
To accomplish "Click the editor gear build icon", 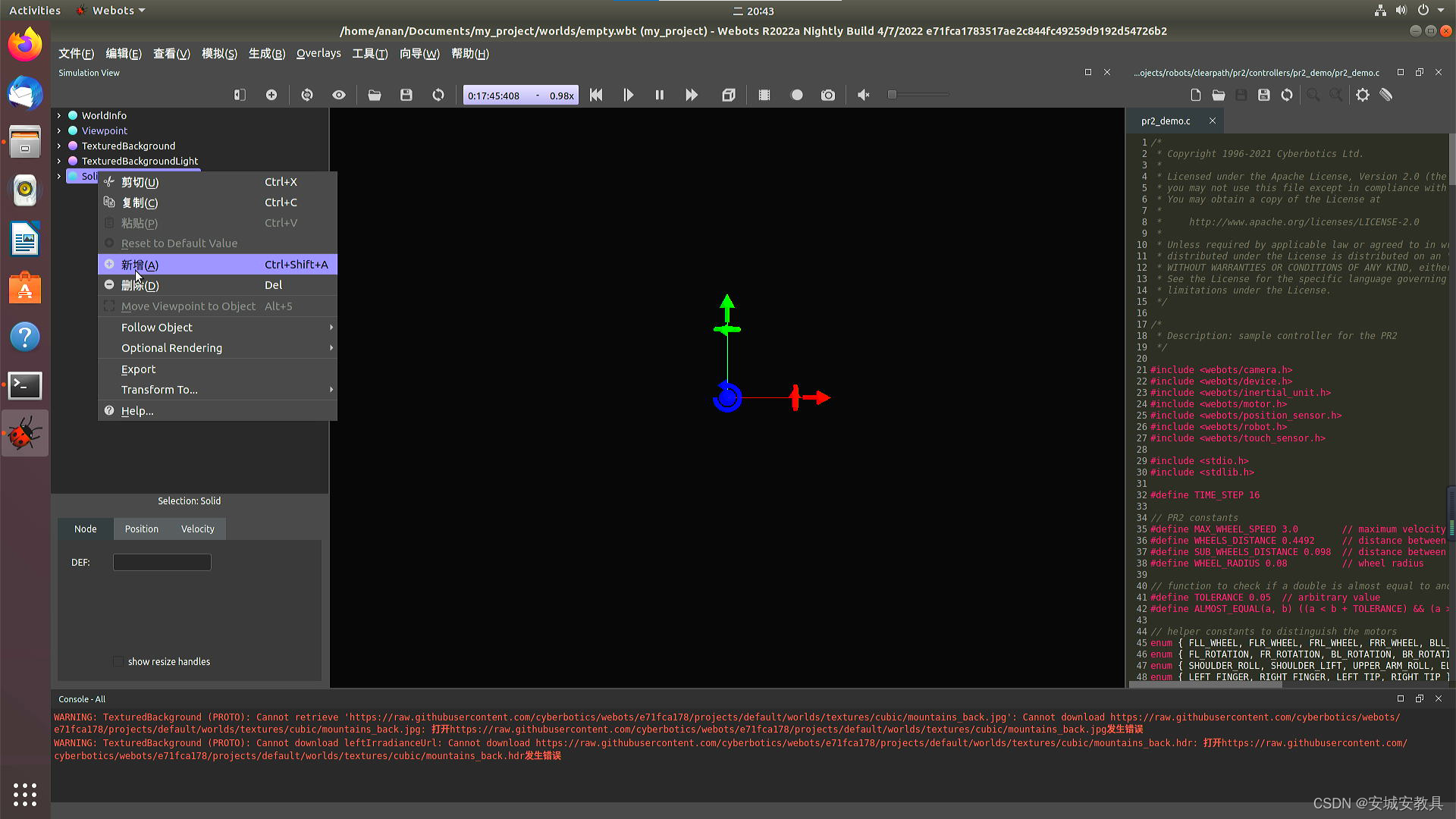I will coord(1363,95).
